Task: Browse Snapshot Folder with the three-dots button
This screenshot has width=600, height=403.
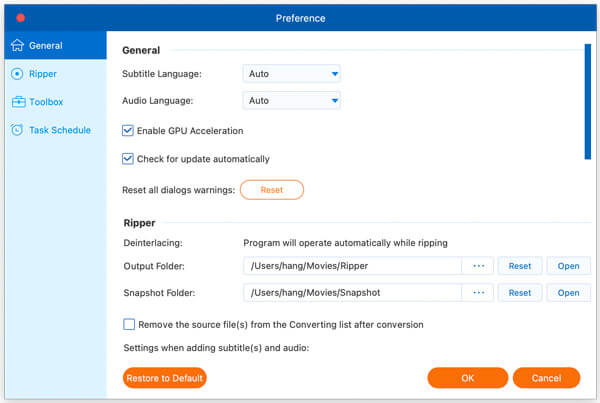Action: pos(477,293)
